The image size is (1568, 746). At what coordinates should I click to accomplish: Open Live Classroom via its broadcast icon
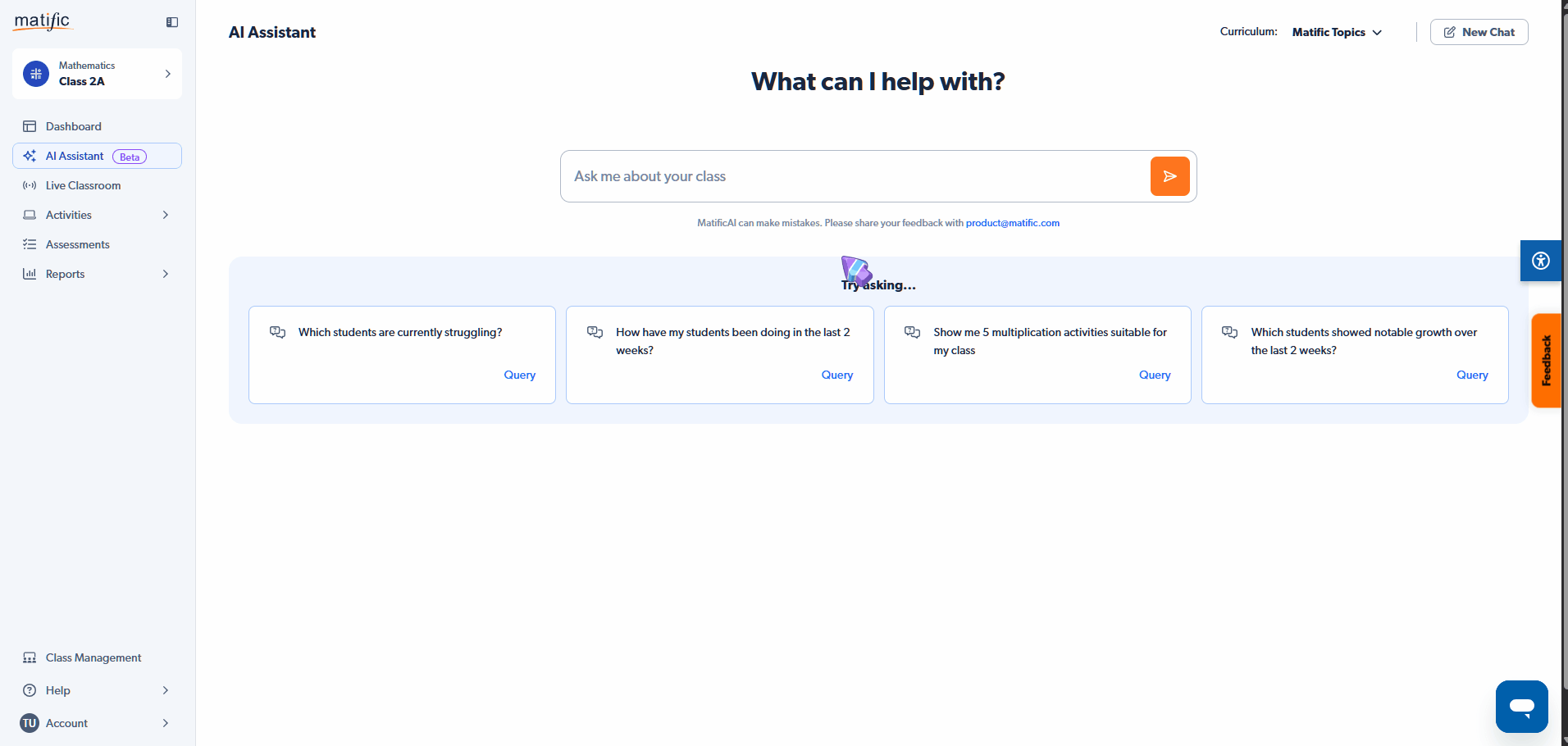pyautogui.click(x=30, y=185)
